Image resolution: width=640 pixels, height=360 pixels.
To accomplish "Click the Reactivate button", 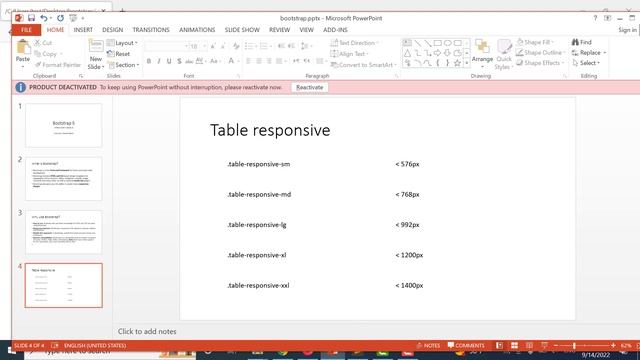I will [309, 87].
